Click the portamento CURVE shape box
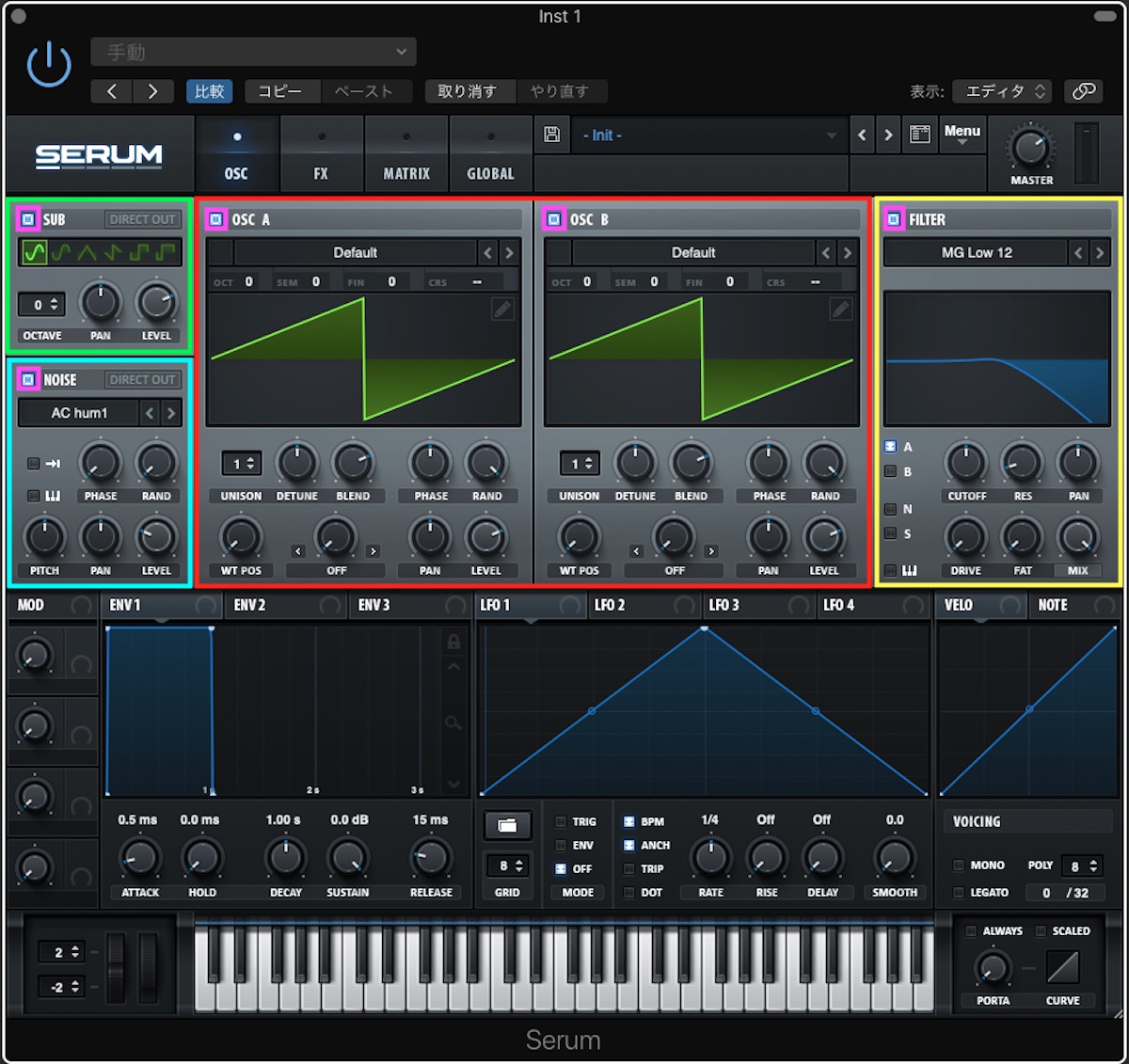This screenshot has width=1129, height=1064. click(x=1062, y=966)
